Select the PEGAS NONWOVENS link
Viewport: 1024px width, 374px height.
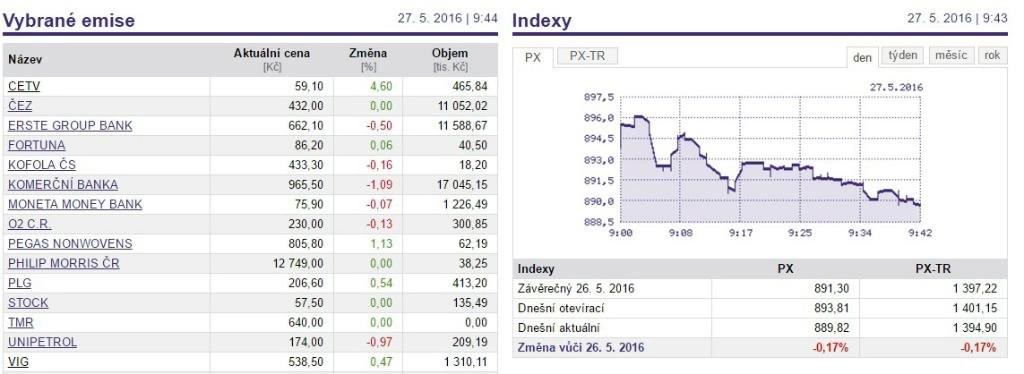coord(70,243)
